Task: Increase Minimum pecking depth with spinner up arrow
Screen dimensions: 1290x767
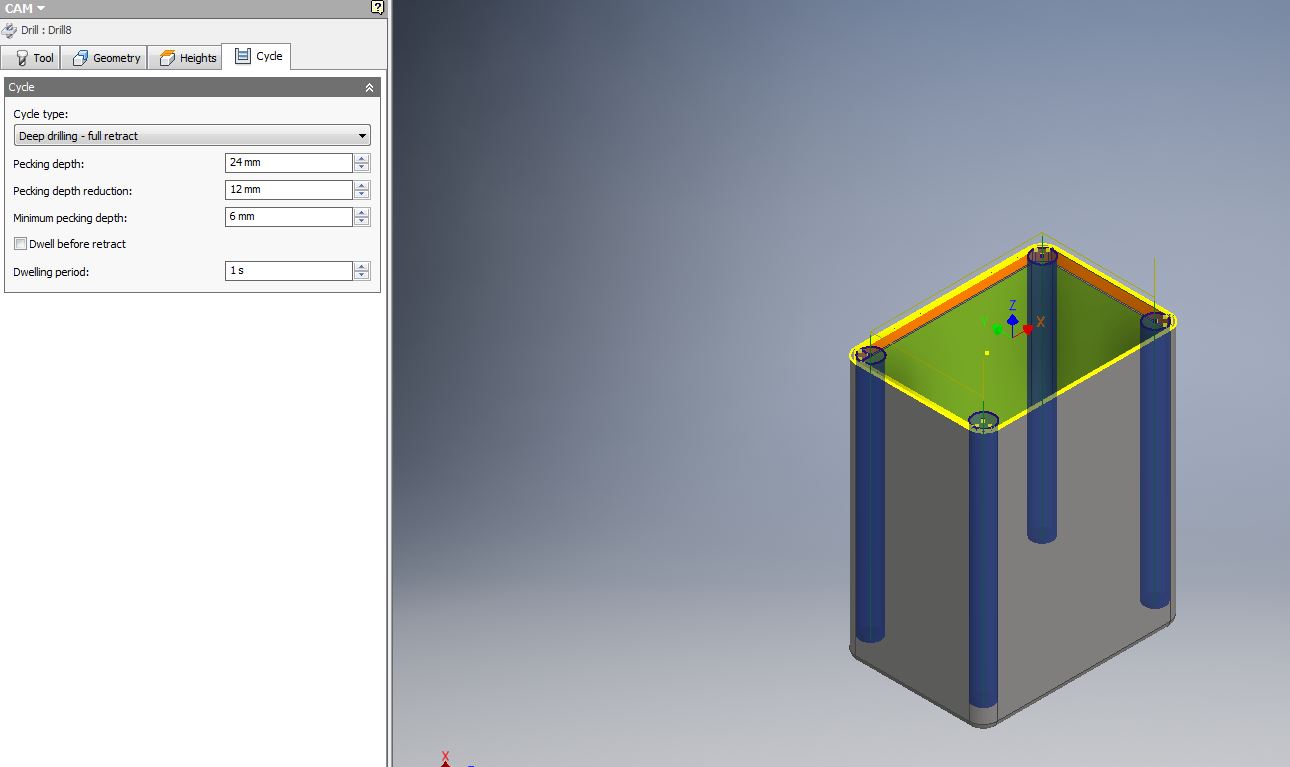Action: click(x=362, y=212)
